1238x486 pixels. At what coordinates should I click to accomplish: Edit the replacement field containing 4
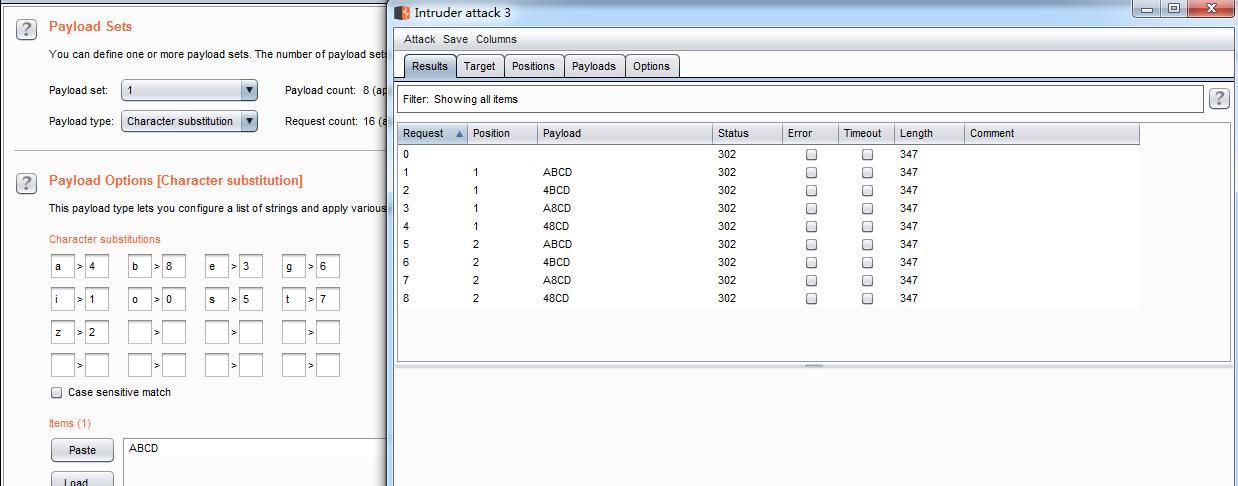tap(97, 267)
